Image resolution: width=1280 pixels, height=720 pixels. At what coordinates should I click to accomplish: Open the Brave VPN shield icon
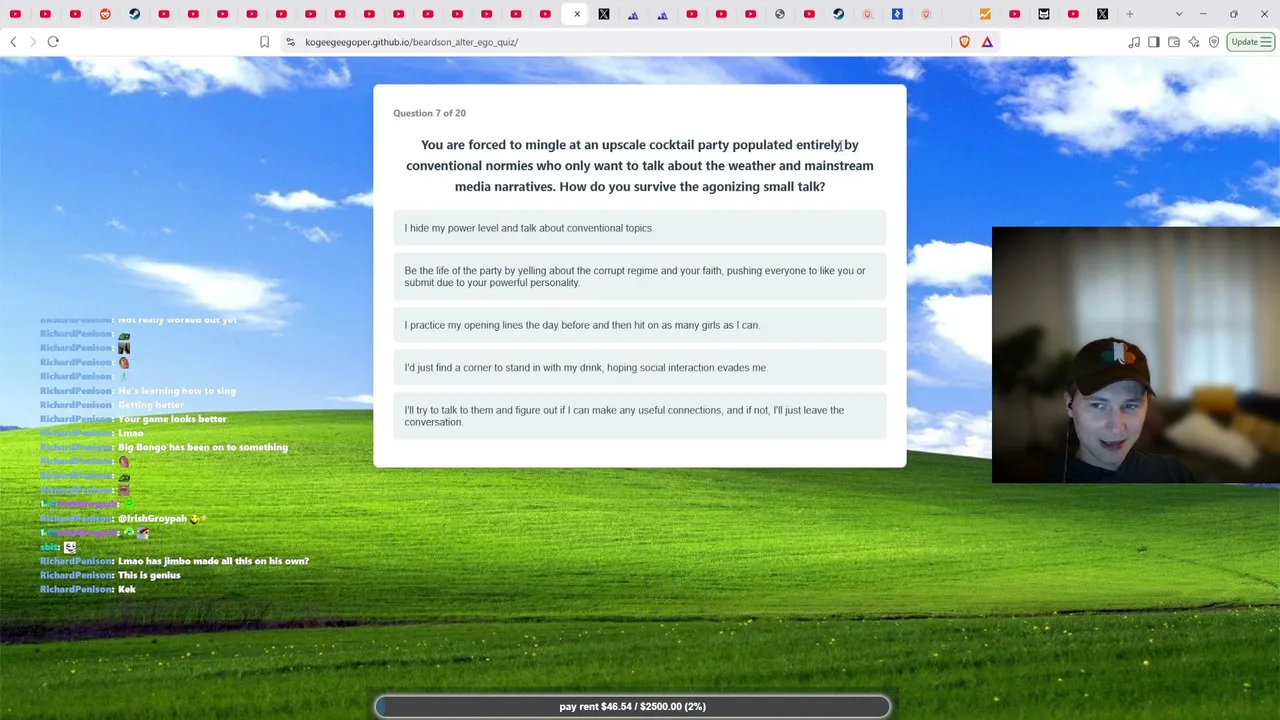point(1214,42)
